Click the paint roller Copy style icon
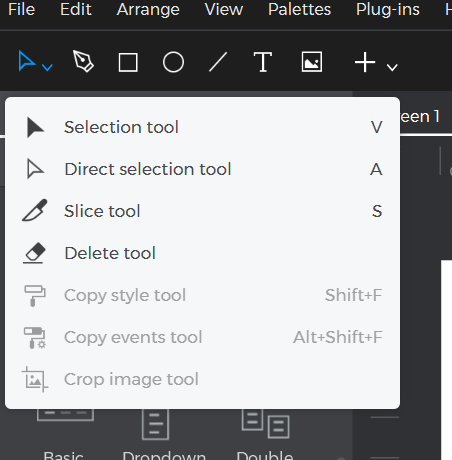 pos(35,295)
